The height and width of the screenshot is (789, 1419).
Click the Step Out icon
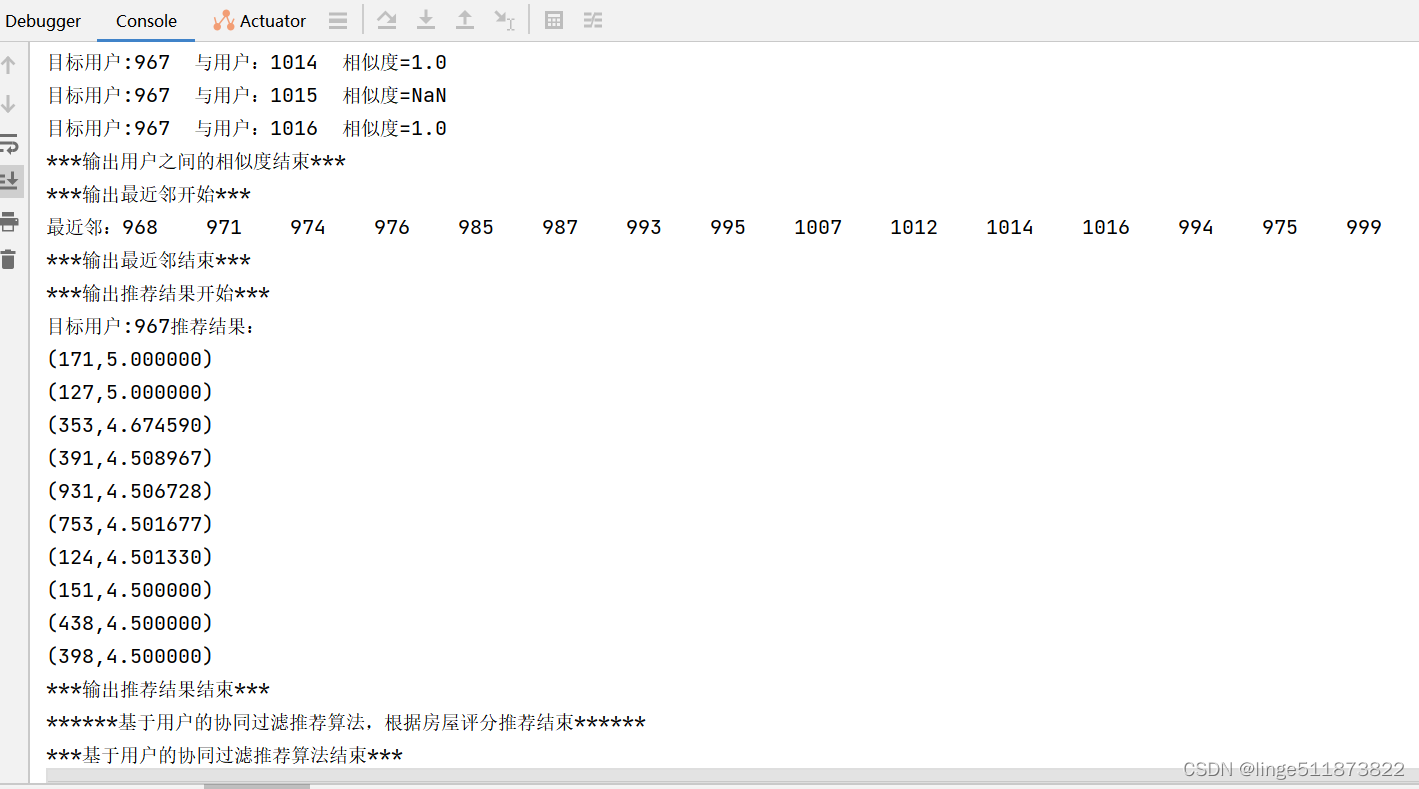click(x=465, y=20)
